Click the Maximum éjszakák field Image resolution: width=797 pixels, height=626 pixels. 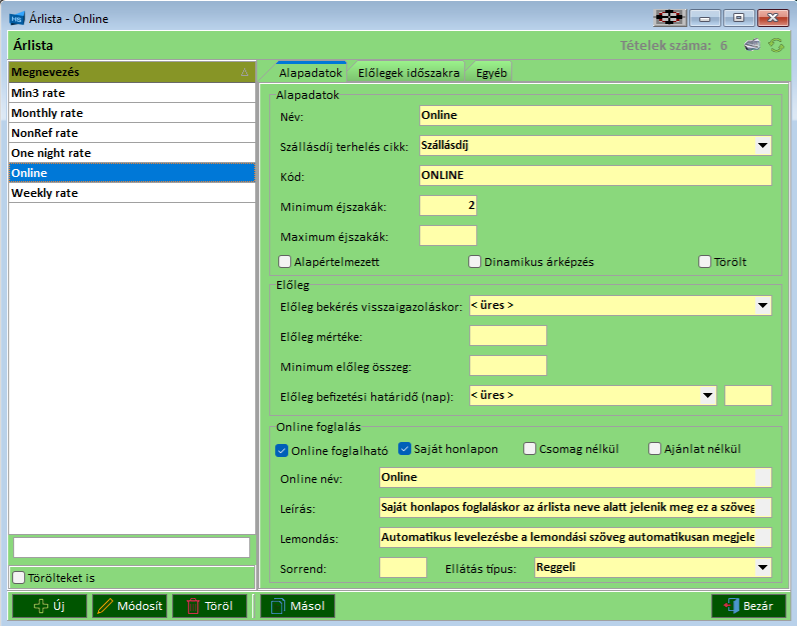point(448,236)
